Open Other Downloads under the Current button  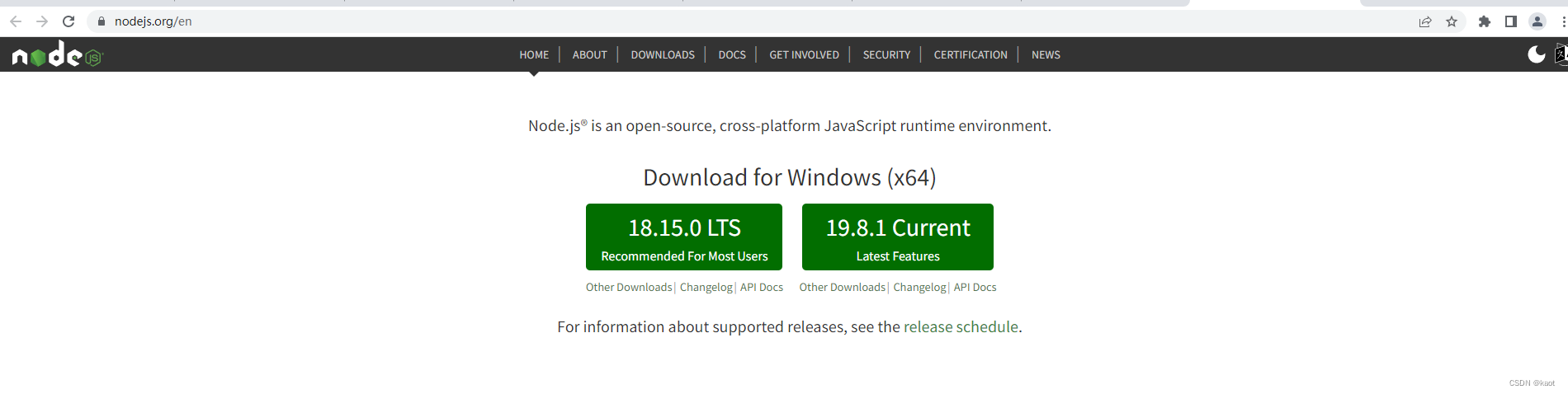coord(842,287)
